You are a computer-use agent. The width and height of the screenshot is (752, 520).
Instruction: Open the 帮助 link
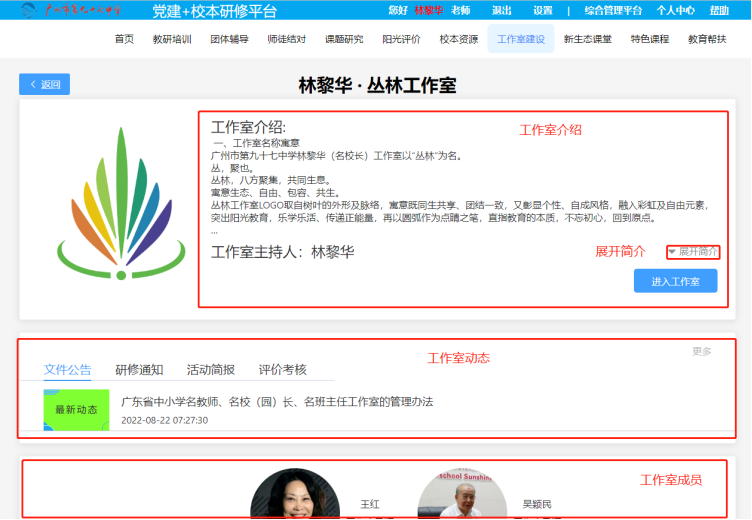719,10
